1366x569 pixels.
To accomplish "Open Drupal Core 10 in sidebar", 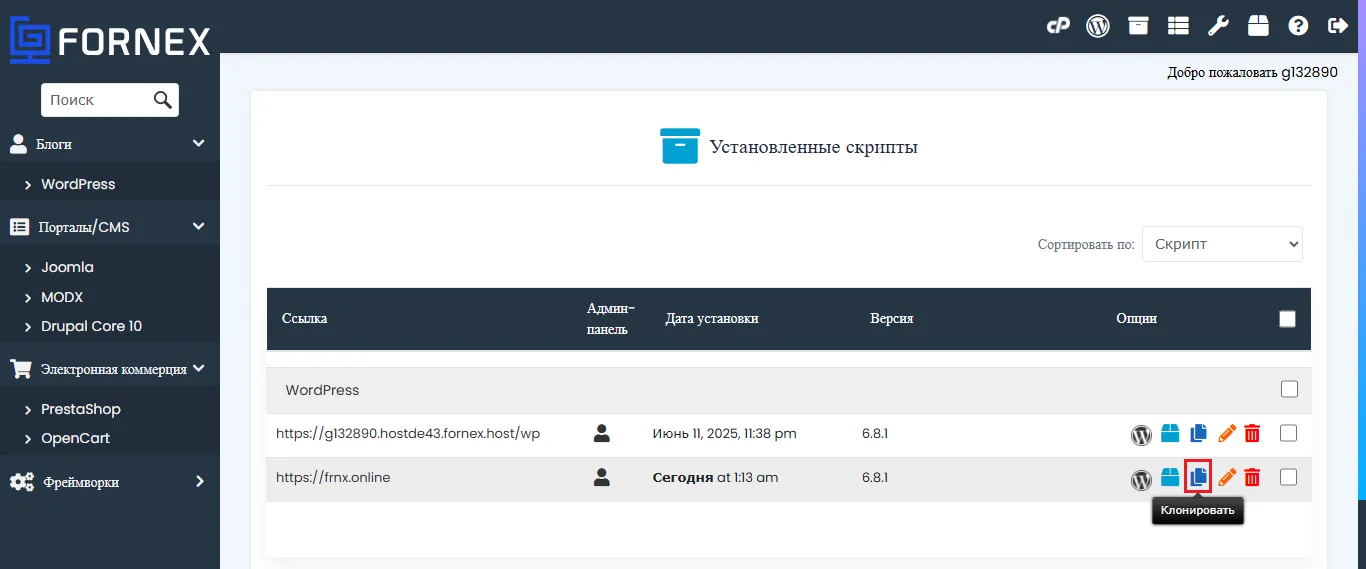I will click(x=91, y=326).
